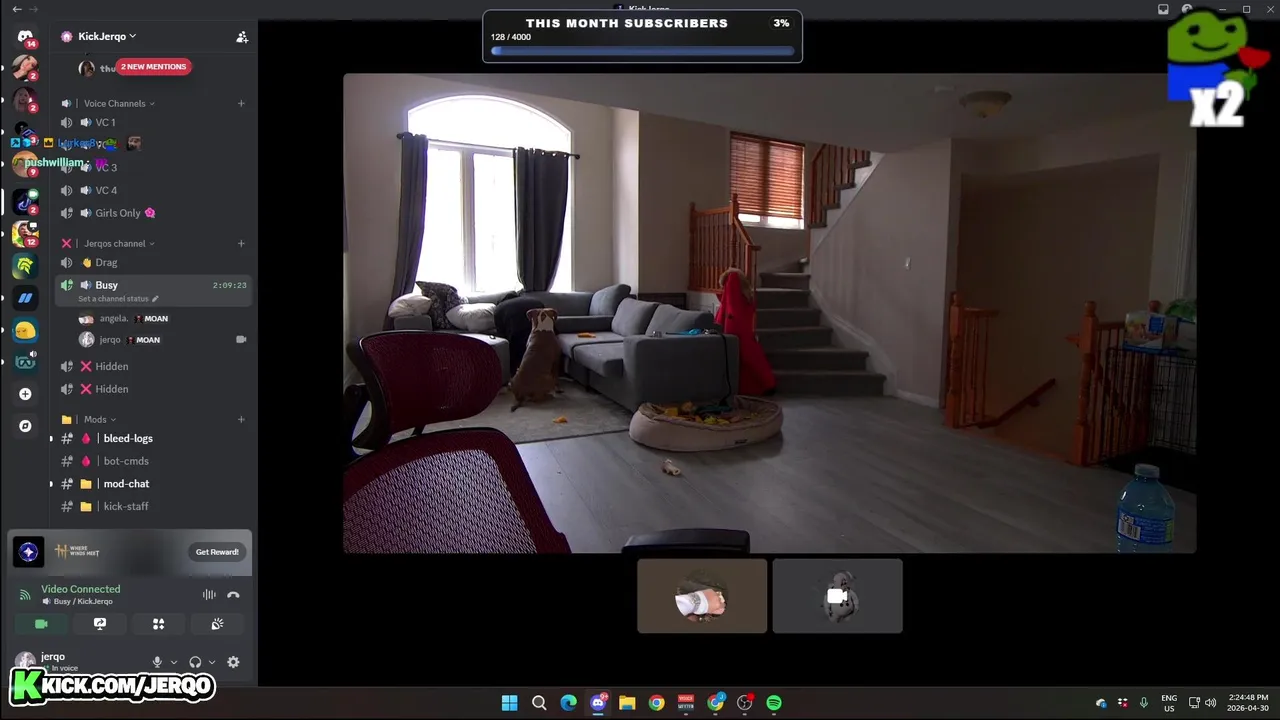The image size is (1280, 720).
Task: Select the participant tile with camera icon
Action: point(837,596)
